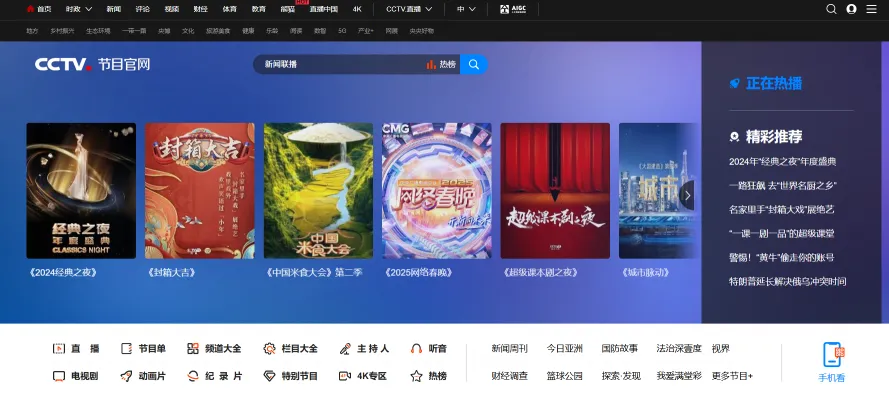Open the 篮球公园 program link
The image size is (889, 412).
564,376
